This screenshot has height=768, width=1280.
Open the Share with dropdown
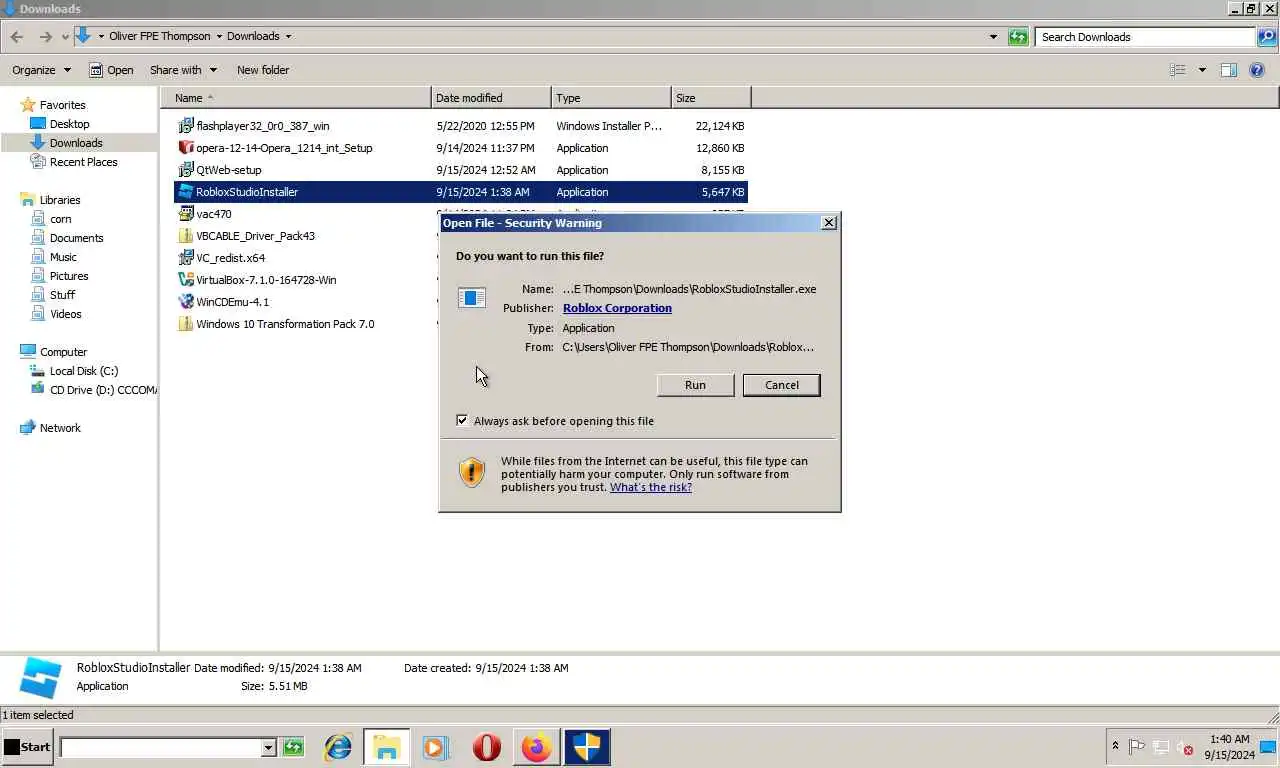[183, 70]
